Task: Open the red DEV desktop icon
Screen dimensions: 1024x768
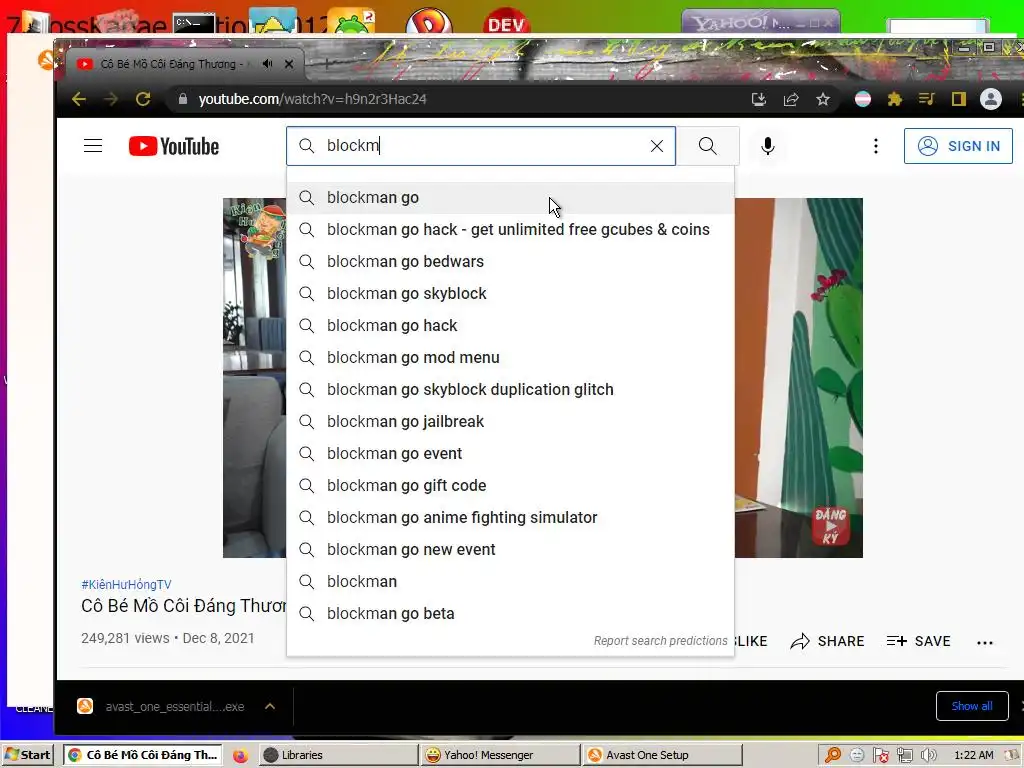Action: [x=506, y=23]
